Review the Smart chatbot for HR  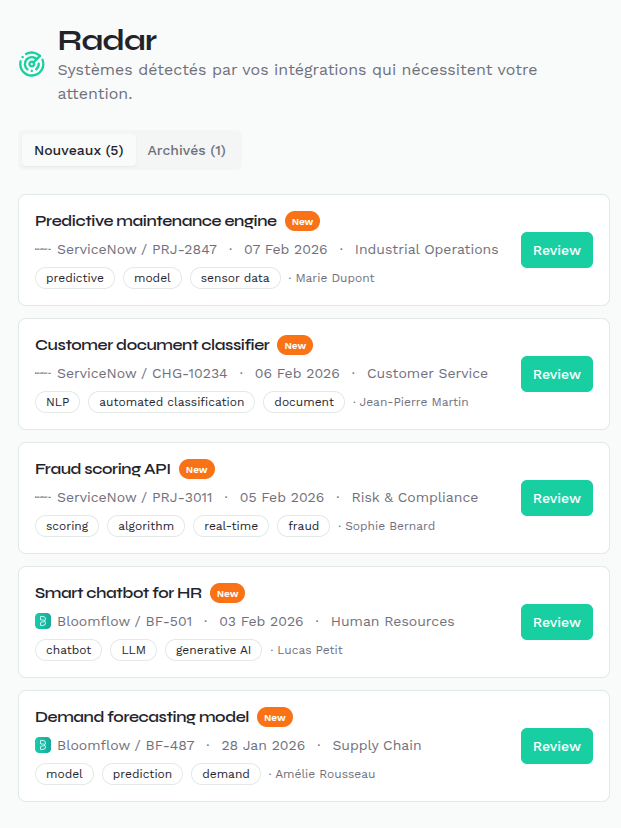(x=556, y=622)
